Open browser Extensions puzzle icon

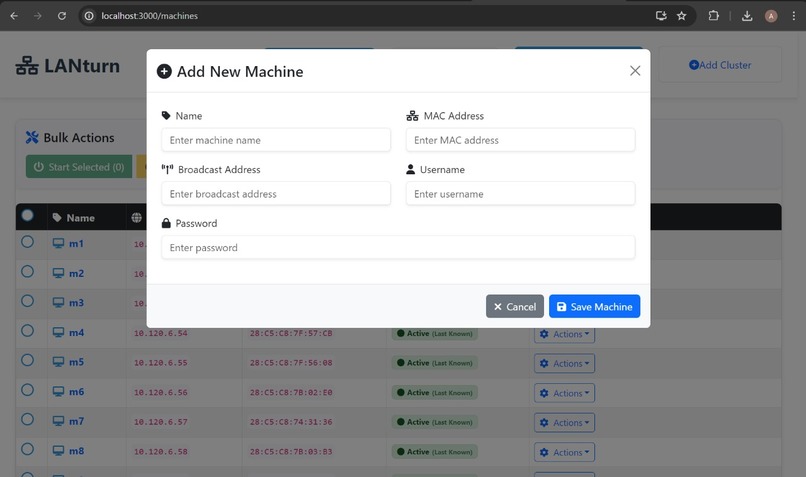(x=713, y=16)
